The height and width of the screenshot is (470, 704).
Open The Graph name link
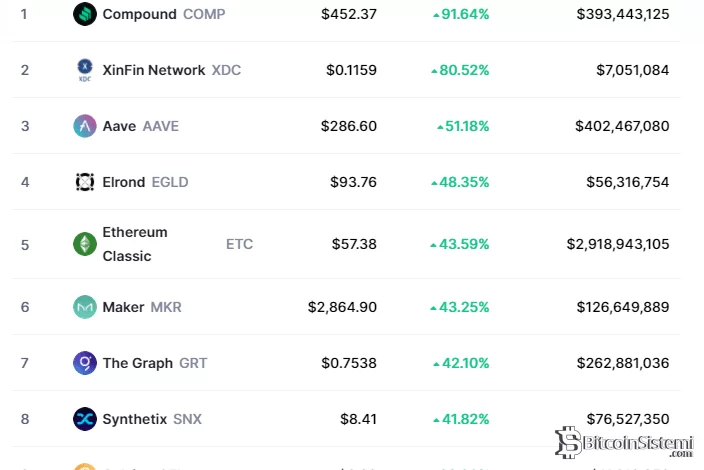[x=138, y=363]
